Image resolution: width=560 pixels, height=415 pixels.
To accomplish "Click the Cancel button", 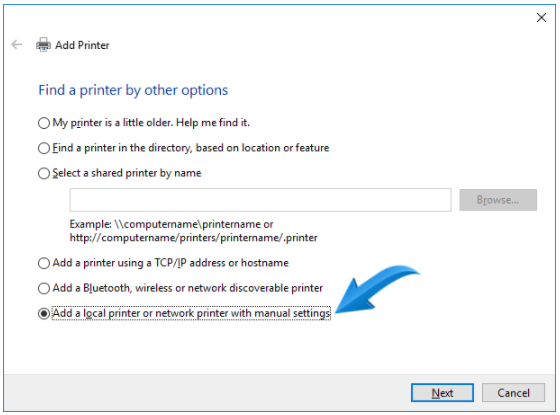I will 513,392.
